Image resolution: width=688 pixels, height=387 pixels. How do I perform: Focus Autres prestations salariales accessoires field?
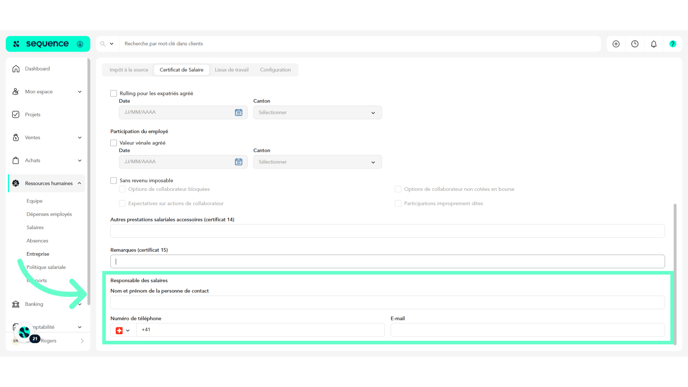point(387,231)
